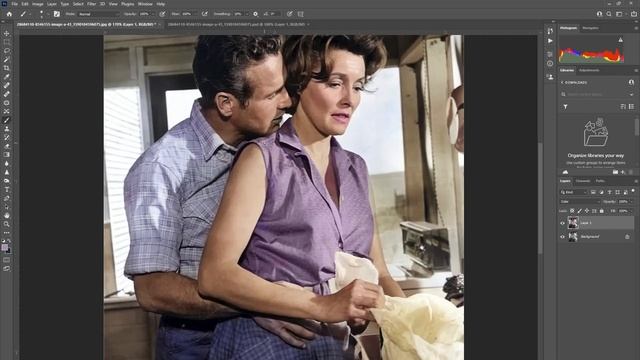Screen dimensions: 640x360
Task: Toggle pressure for opacity button
Action: pos(162,14)
